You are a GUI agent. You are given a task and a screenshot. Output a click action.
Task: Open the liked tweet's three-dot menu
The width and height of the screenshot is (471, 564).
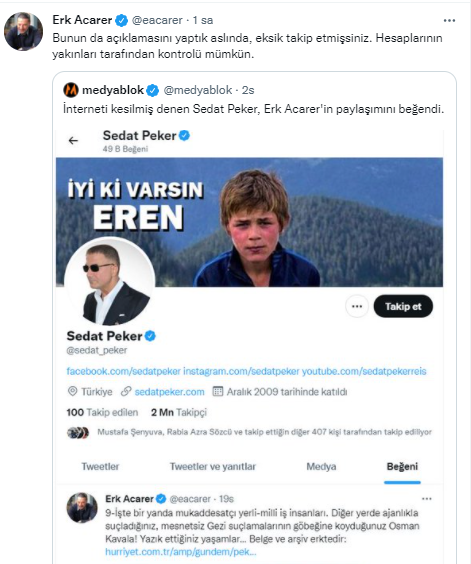426,499
